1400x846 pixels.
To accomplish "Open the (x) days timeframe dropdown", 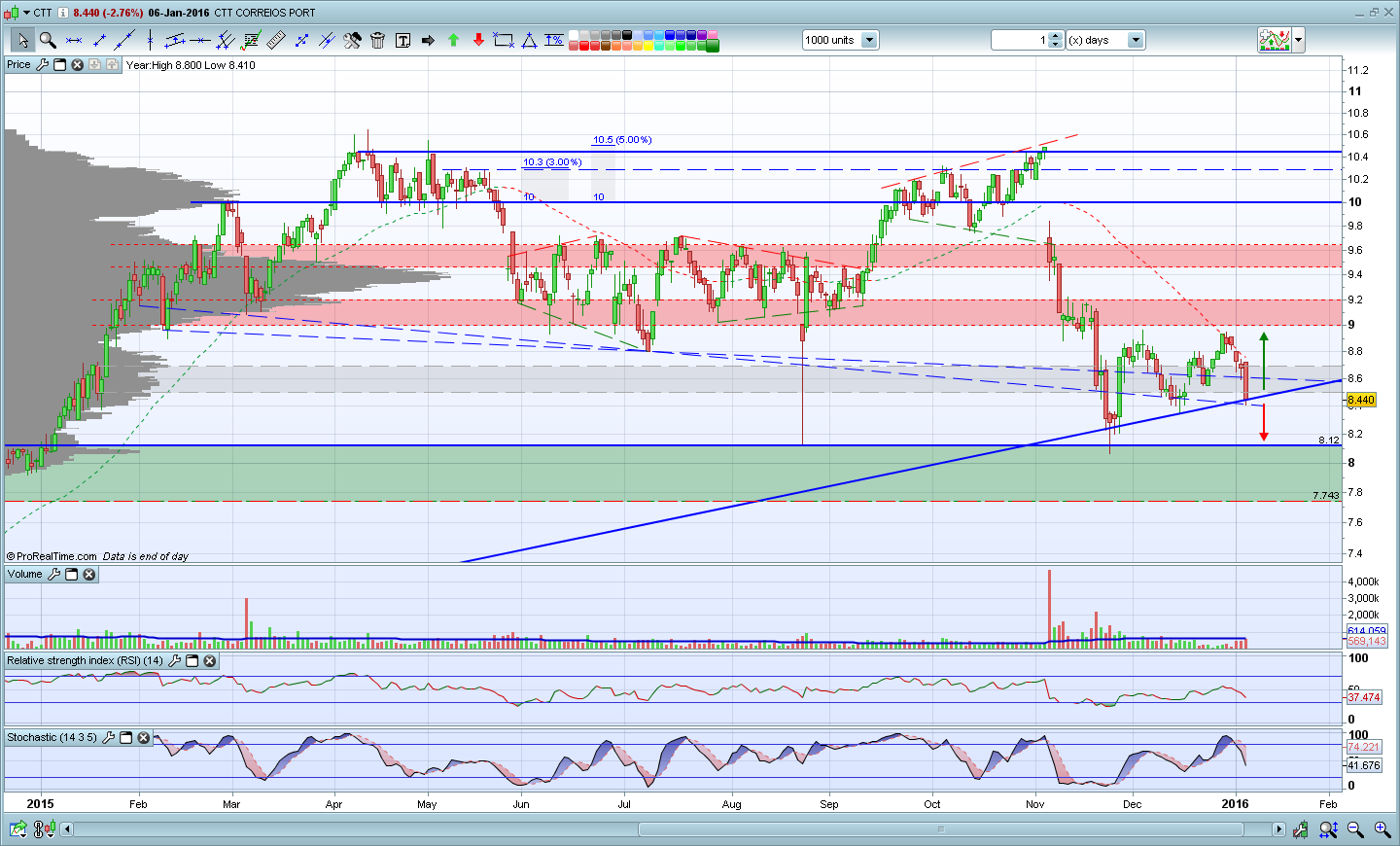I will (x=1135, y=40).
